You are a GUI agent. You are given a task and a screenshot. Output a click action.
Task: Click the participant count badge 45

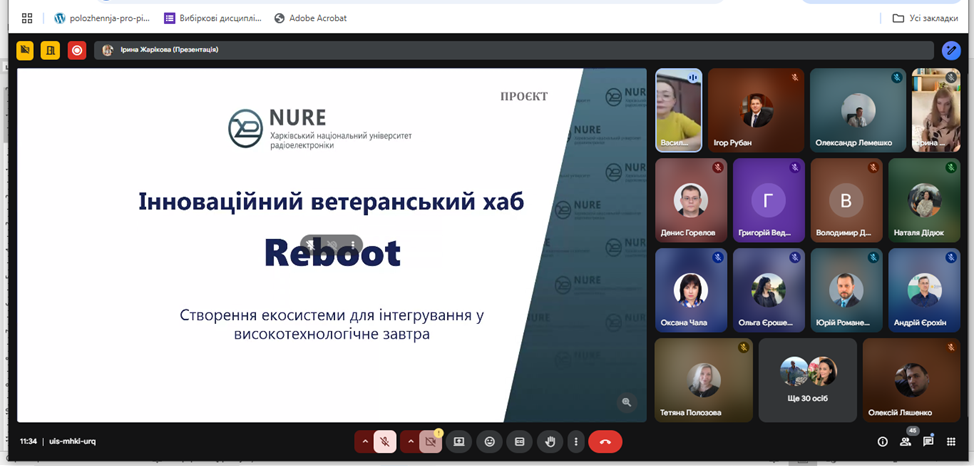click(913, 431)
